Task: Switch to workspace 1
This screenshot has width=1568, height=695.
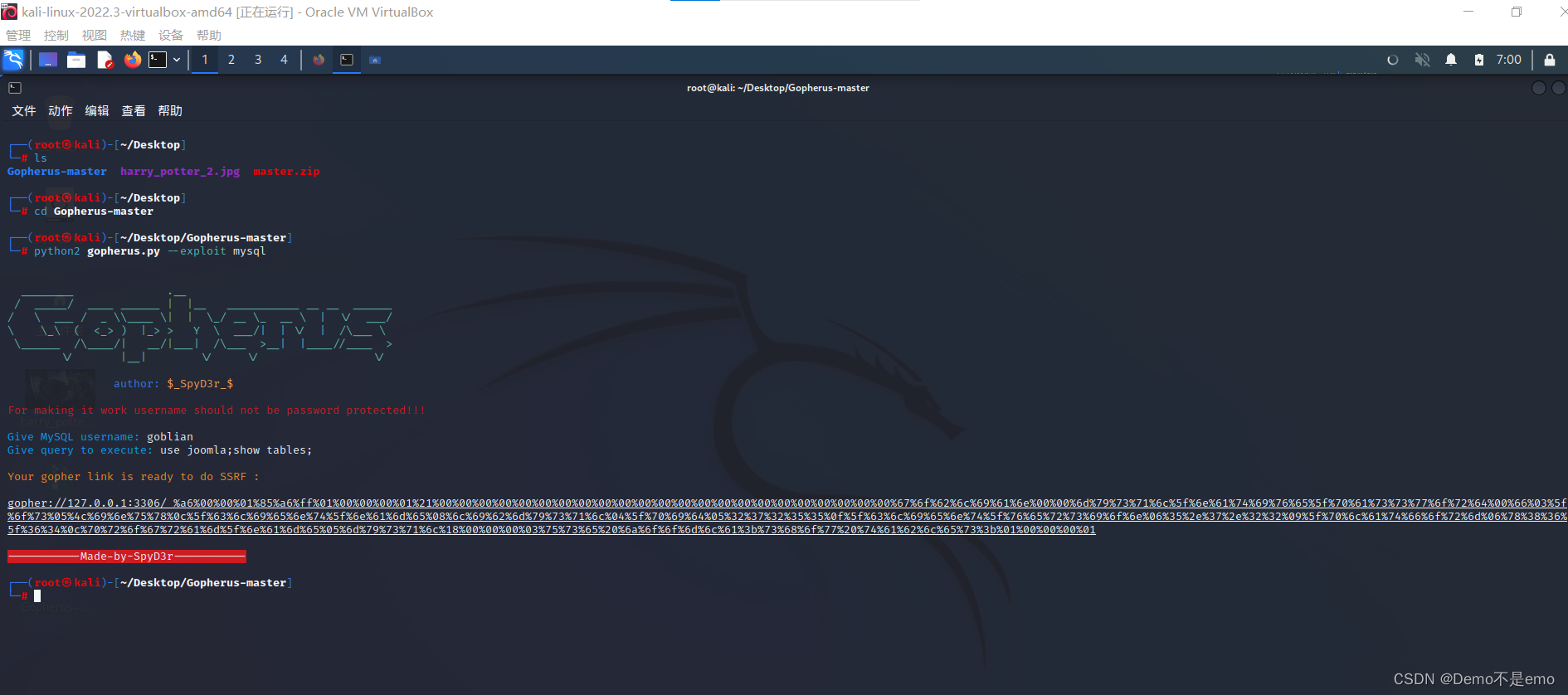Action: [x=205, y=60]
